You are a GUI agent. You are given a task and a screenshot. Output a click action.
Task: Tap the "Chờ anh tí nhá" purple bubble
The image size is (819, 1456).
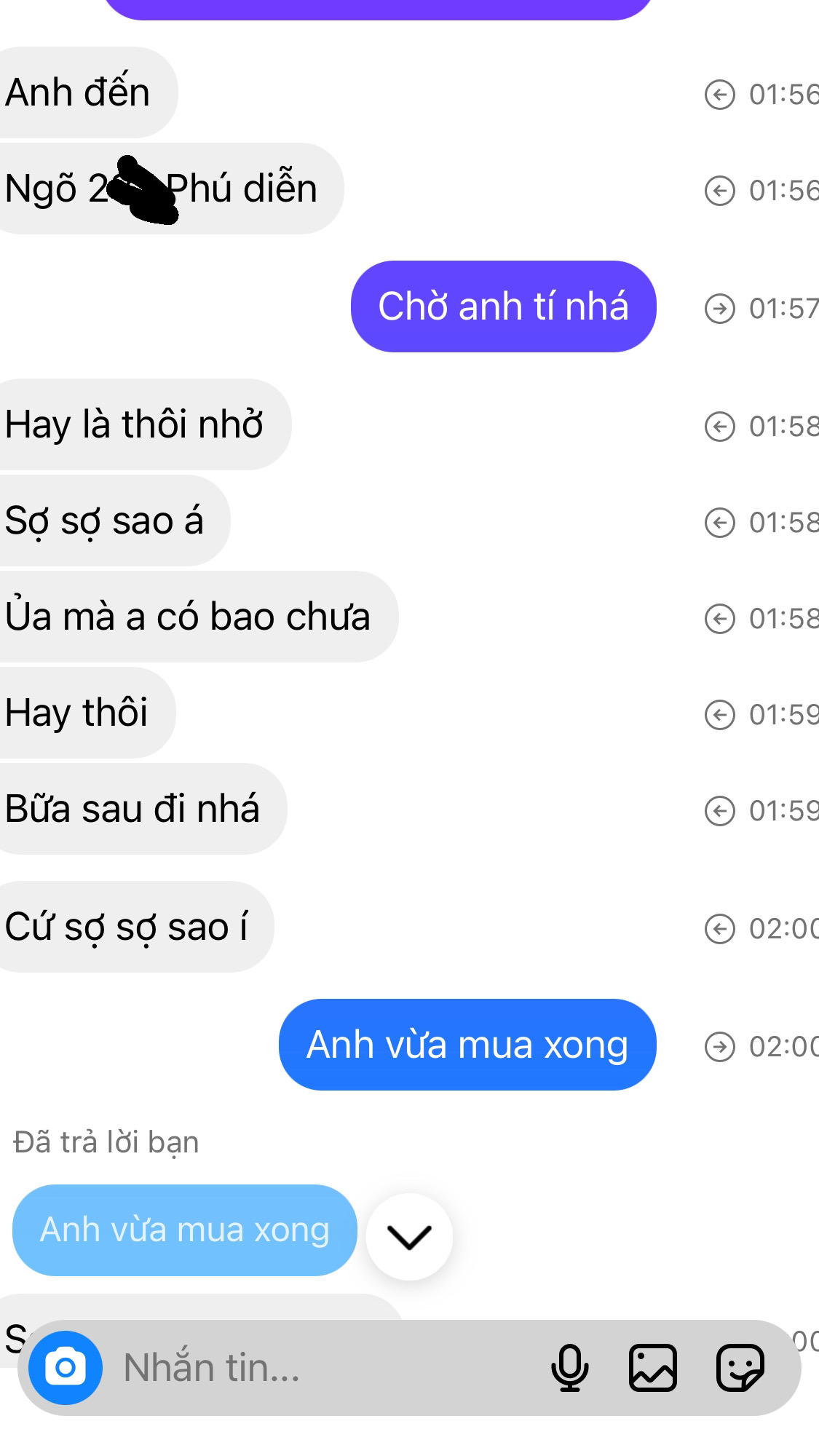(503, 306)
